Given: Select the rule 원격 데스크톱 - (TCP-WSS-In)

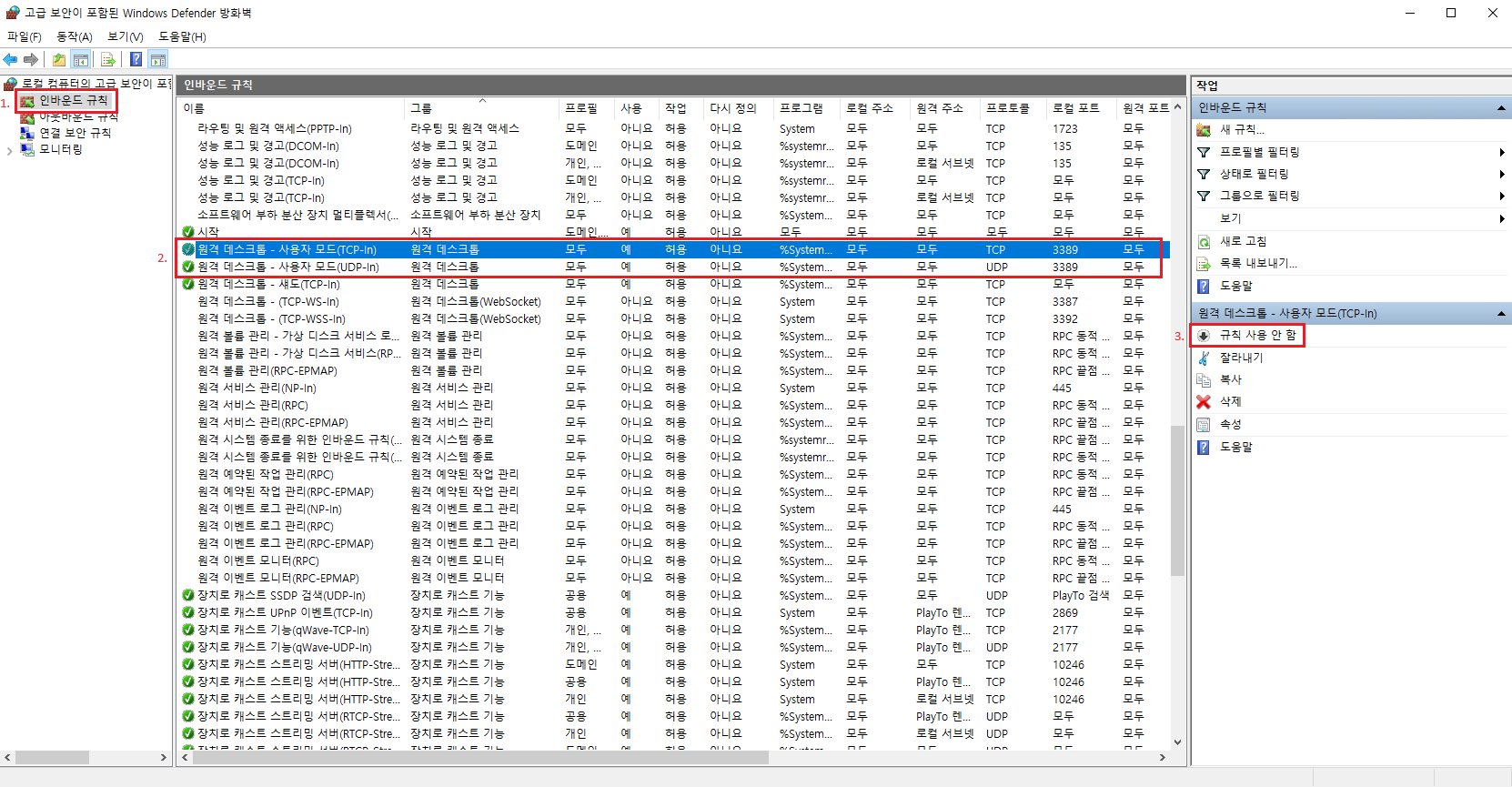Looking at the screenshot, I should [271, 318].
